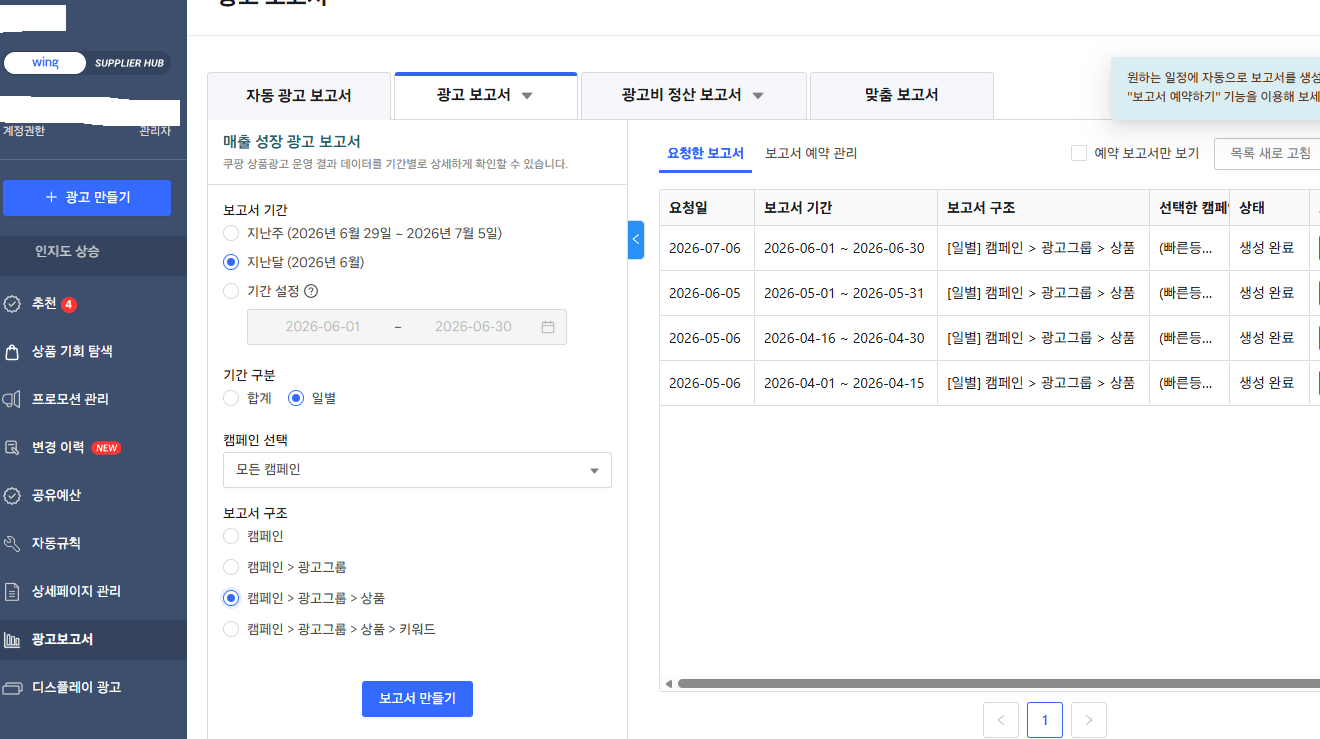The width and height of the screenshot is (1320, 739).
Task: Go to previous page arrow
Action: (1001, 720)
